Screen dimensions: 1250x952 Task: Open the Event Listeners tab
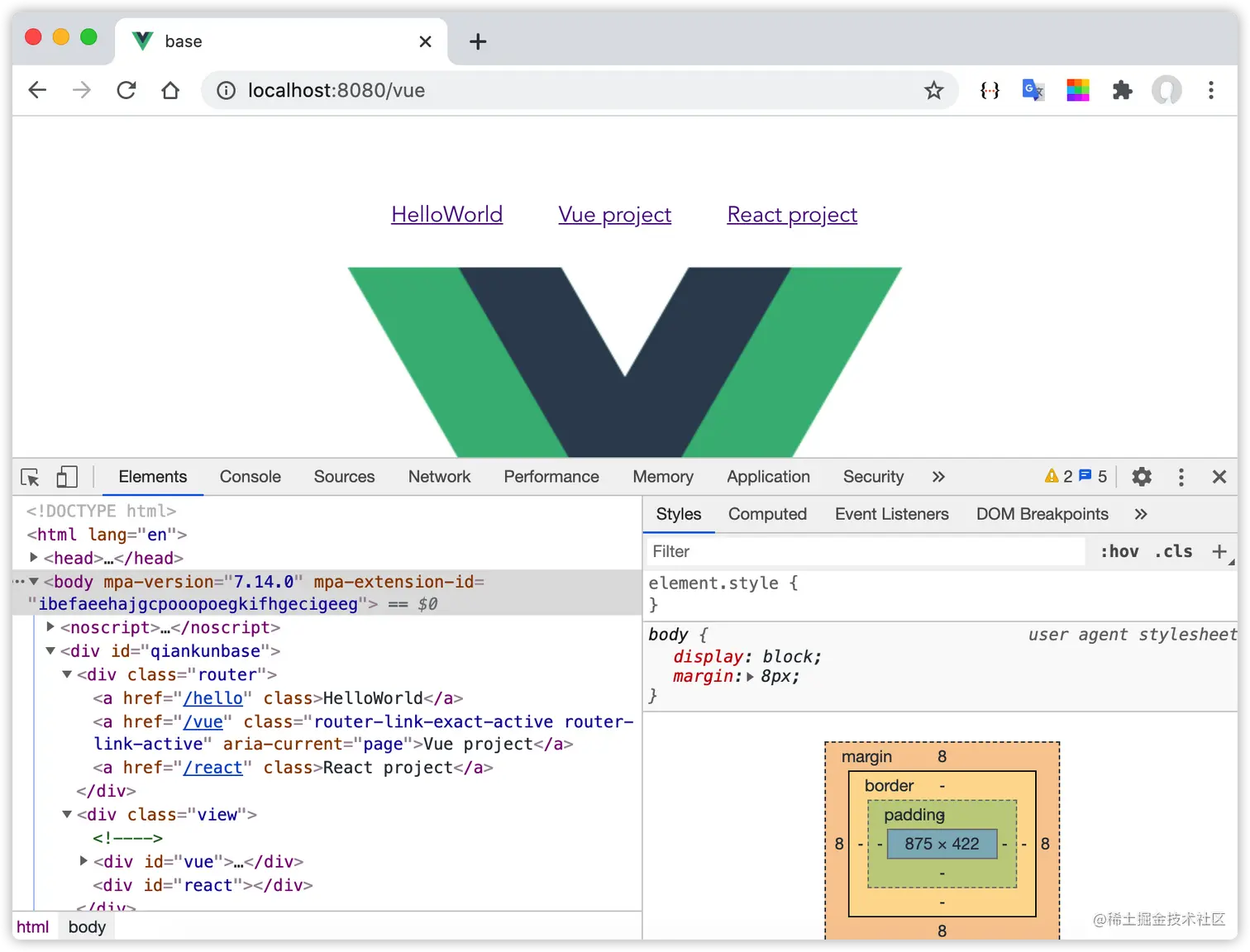pyautogui.click(x=892, y=514)
